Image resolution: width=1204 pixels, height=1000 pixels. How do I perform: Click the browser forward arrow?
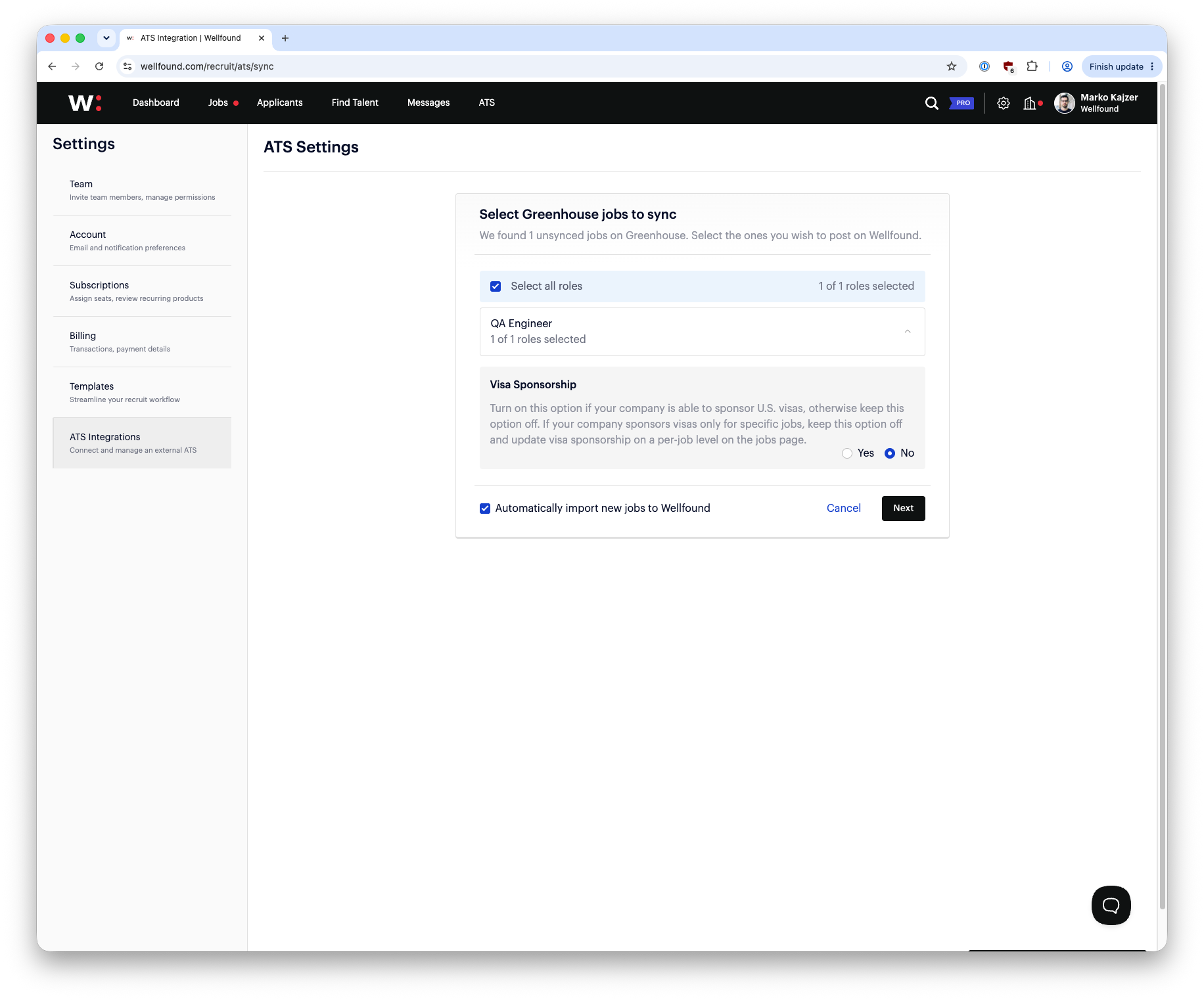[x=76, y=66]
